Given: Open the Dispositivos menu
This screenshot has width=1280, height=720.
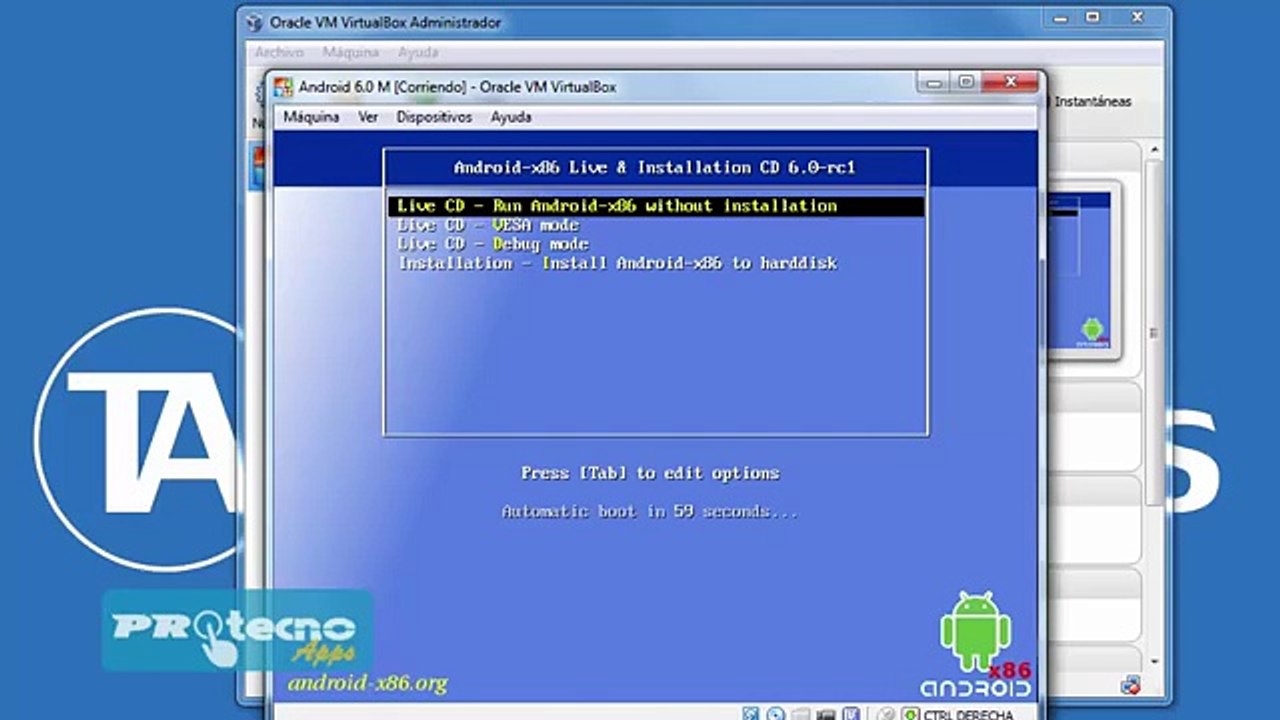Looking at the screenshot, I should 434,117.
